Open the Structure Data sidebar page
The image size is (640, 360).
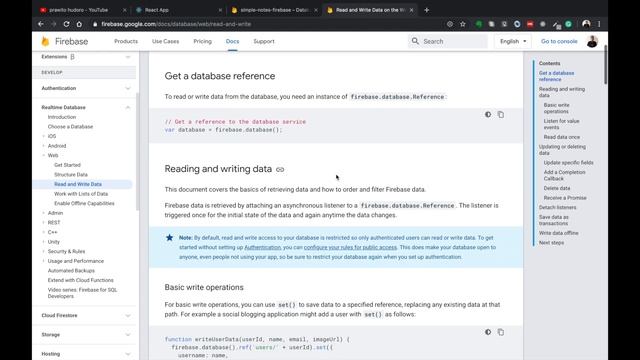pyautogui.click(x=71, y=175)
